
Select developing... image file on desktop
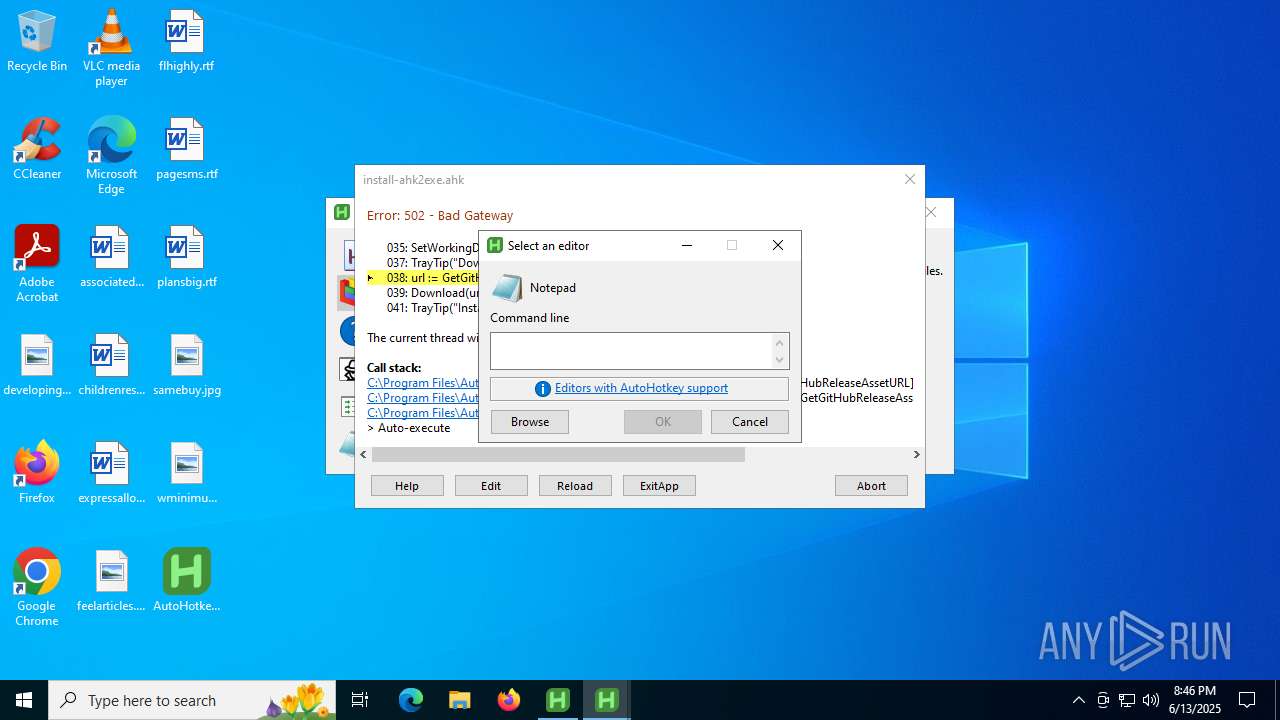pos(37,365)
